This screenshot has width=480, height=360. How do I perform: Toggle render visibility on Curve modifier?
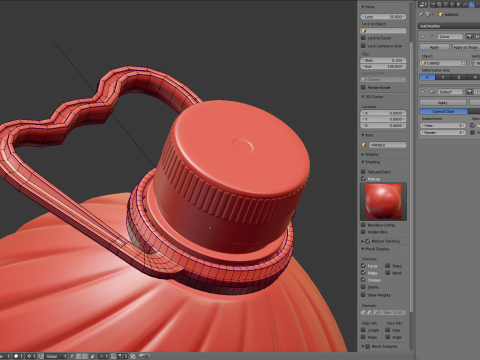469,37
